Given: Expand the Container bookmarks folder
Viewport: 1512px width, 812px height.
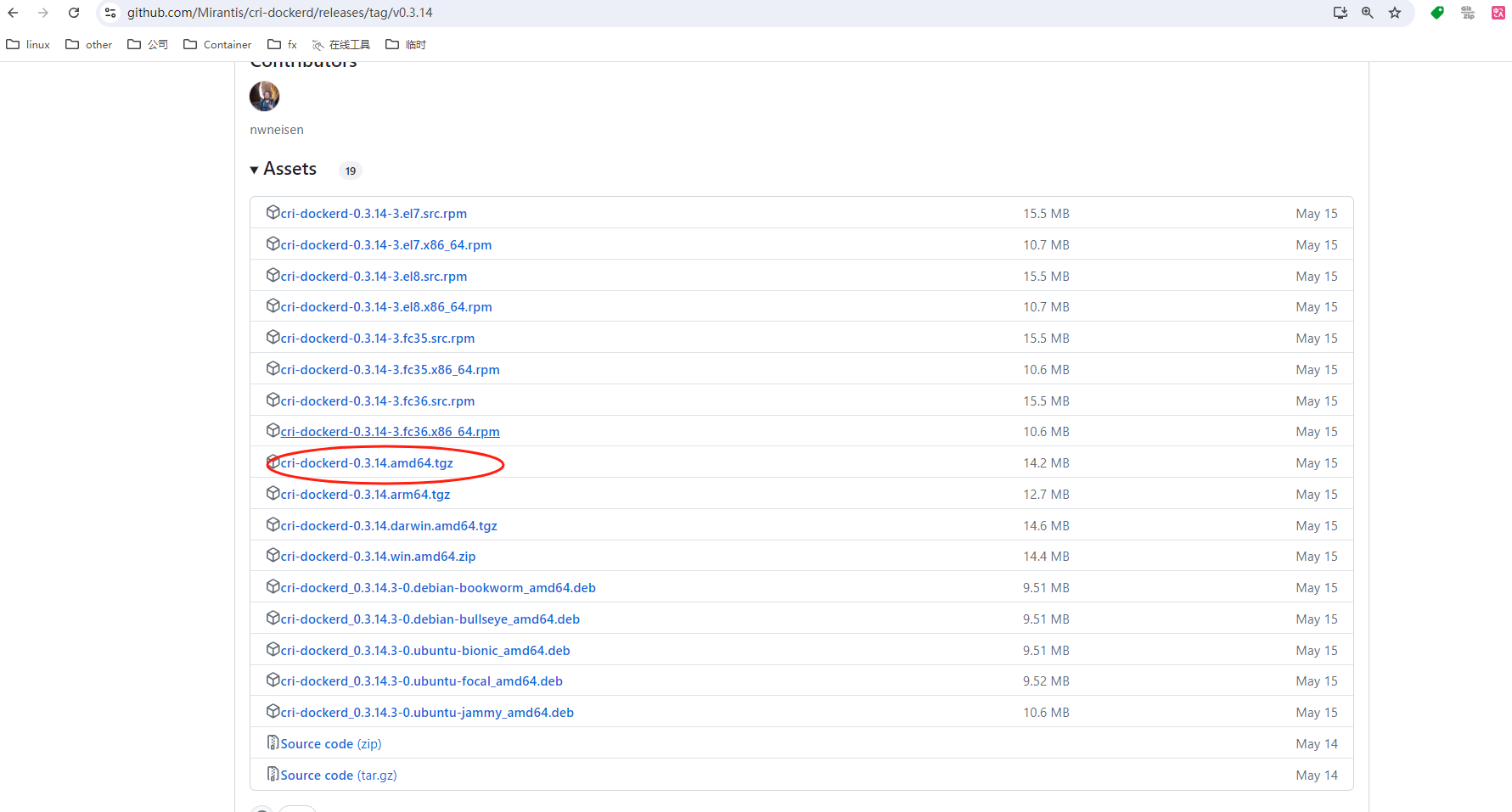Looking at the screenshot, I should 218,44.
